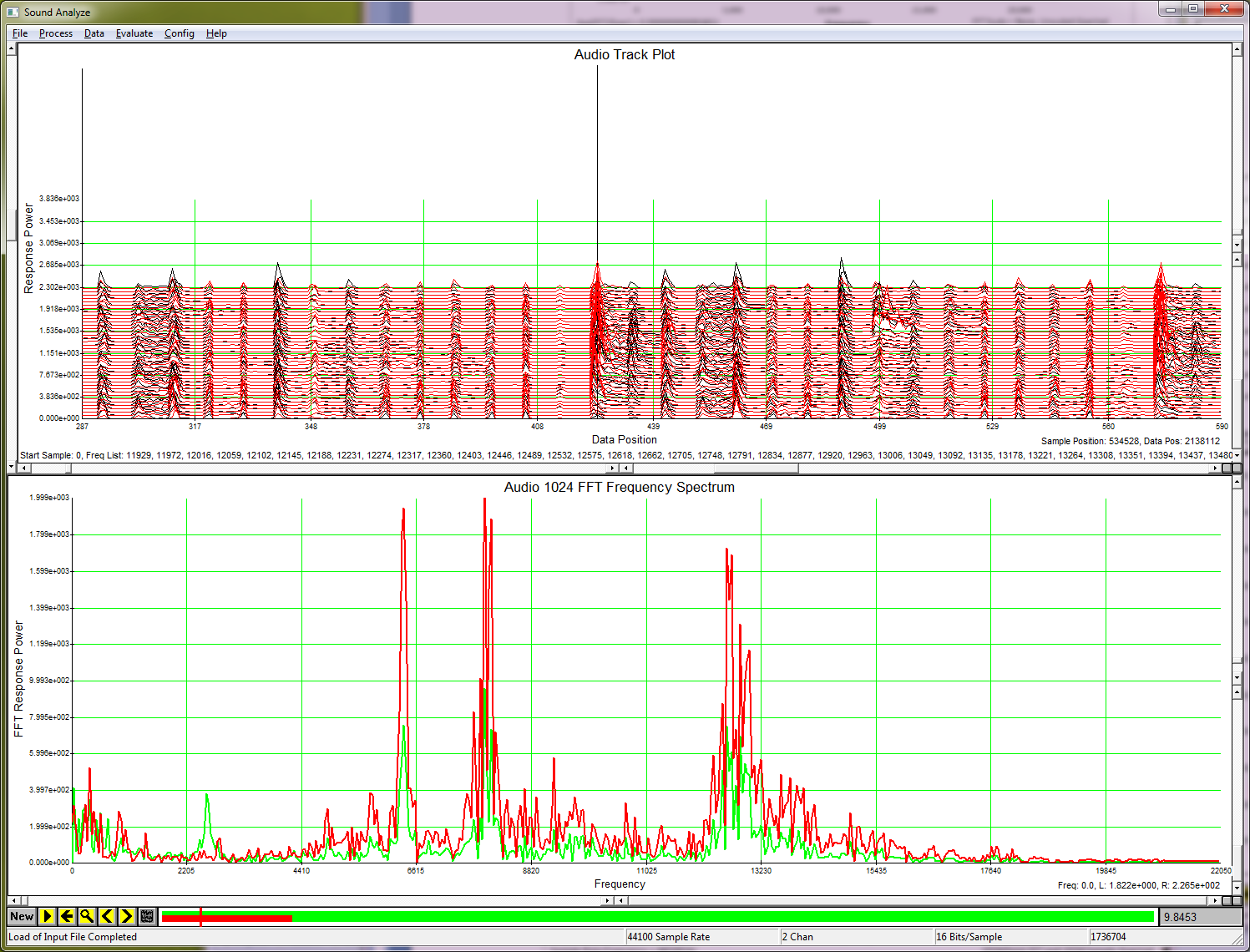Open the magnifier zoom tool icon
Viewport: 1250px width, 952px height.
[x=87, y=916]
